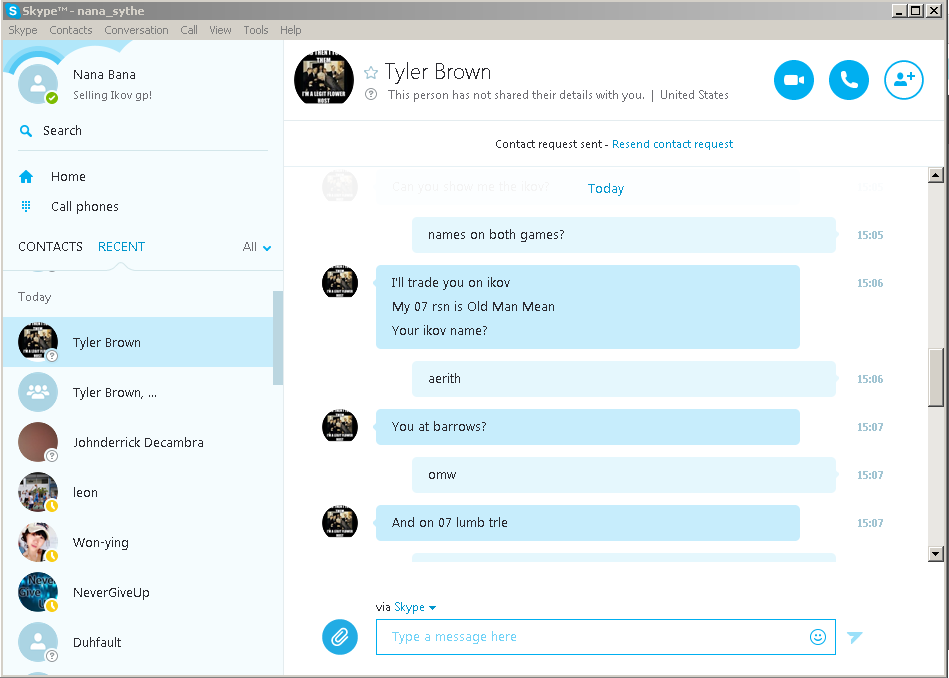The width and height of the screenshot is (949, 678).
Task: Toggle the favorite star beside Tyler Brown
Action: coord(370,73)
